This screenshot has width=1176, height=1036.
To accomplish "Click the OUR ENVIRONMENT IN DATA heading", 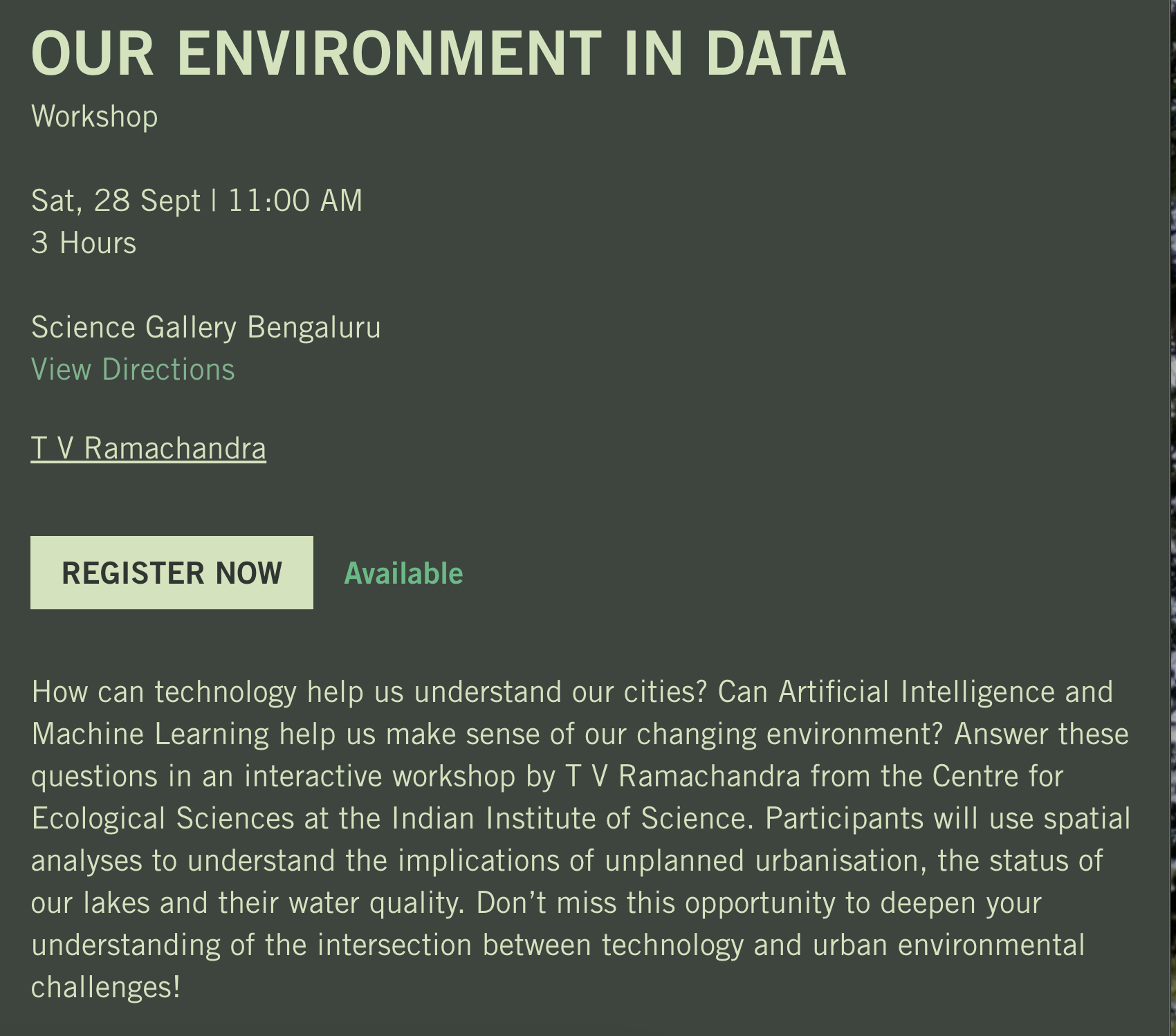I will pyautogui.click(x=439, y=54).
